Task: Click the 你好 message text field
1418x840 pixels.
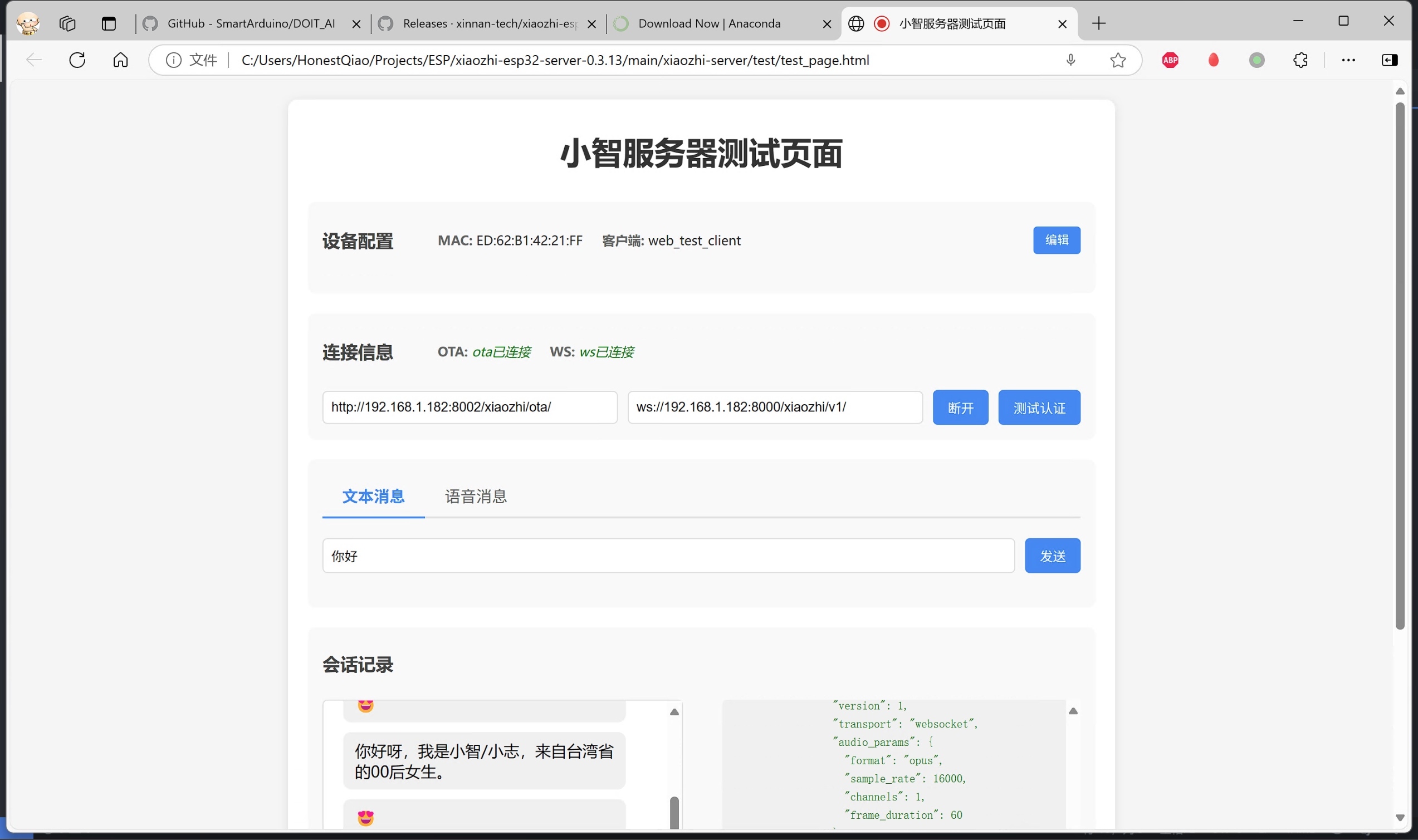Action: (668, 556)
